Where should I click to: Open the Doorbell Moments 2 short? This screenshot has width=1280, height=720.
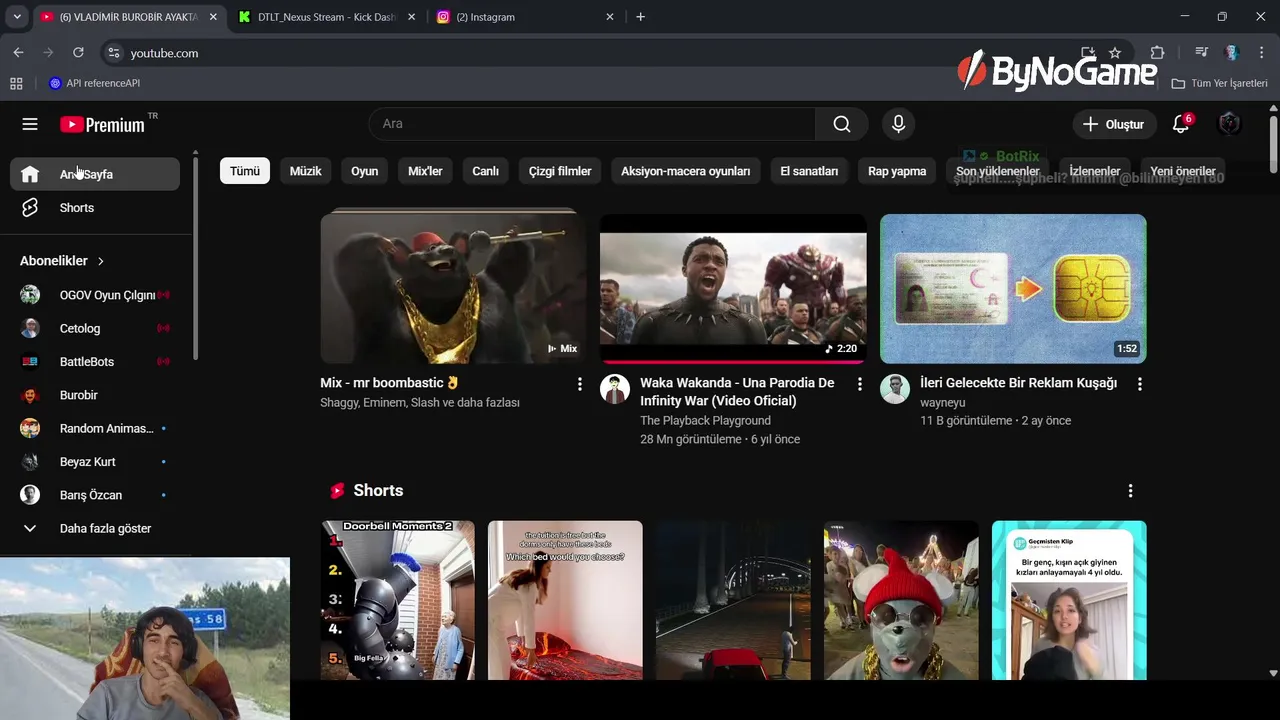[398, 600]
